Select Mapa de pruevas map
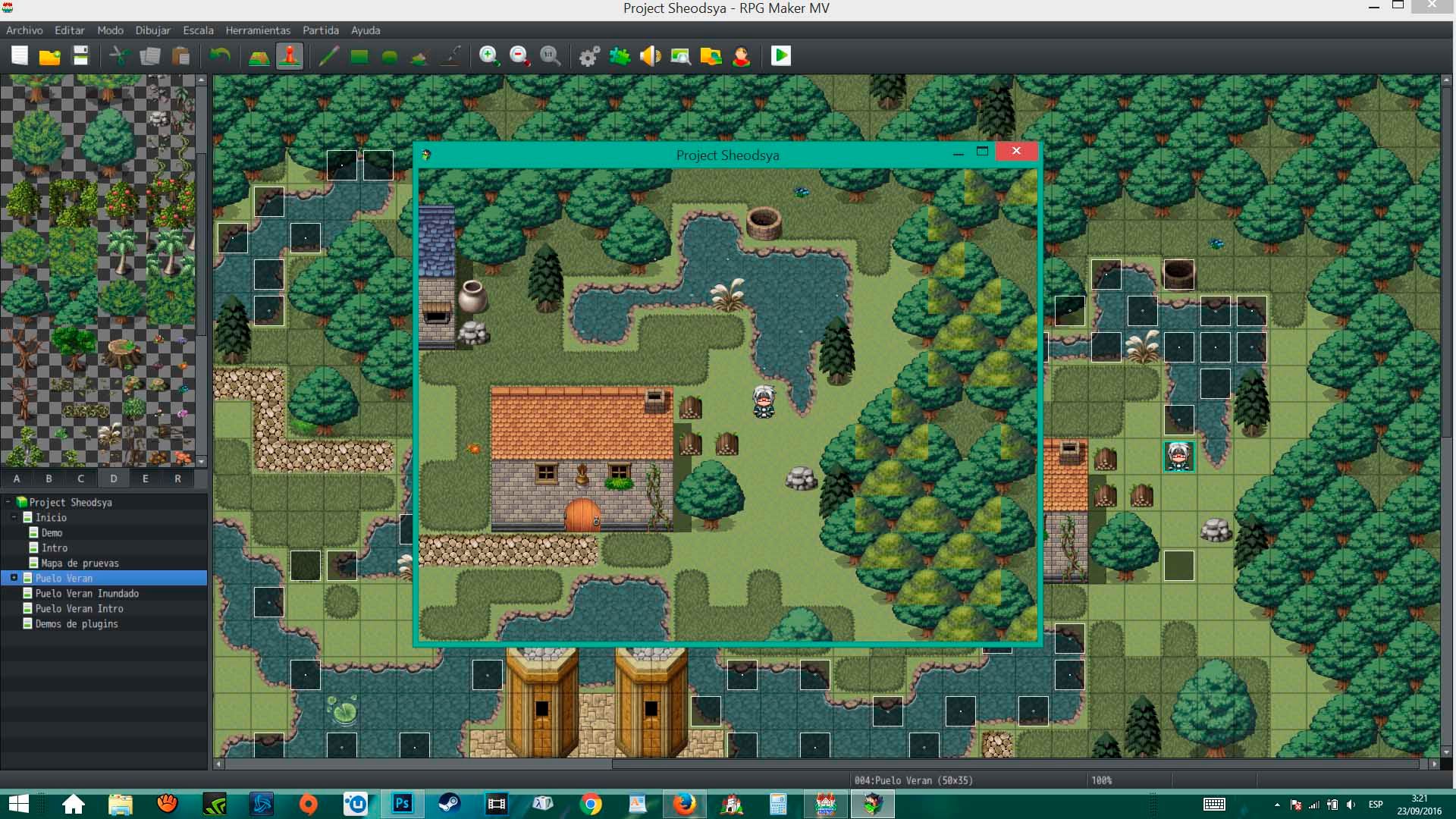Viewport: 1456px width, 819px height. click(80, 563)
